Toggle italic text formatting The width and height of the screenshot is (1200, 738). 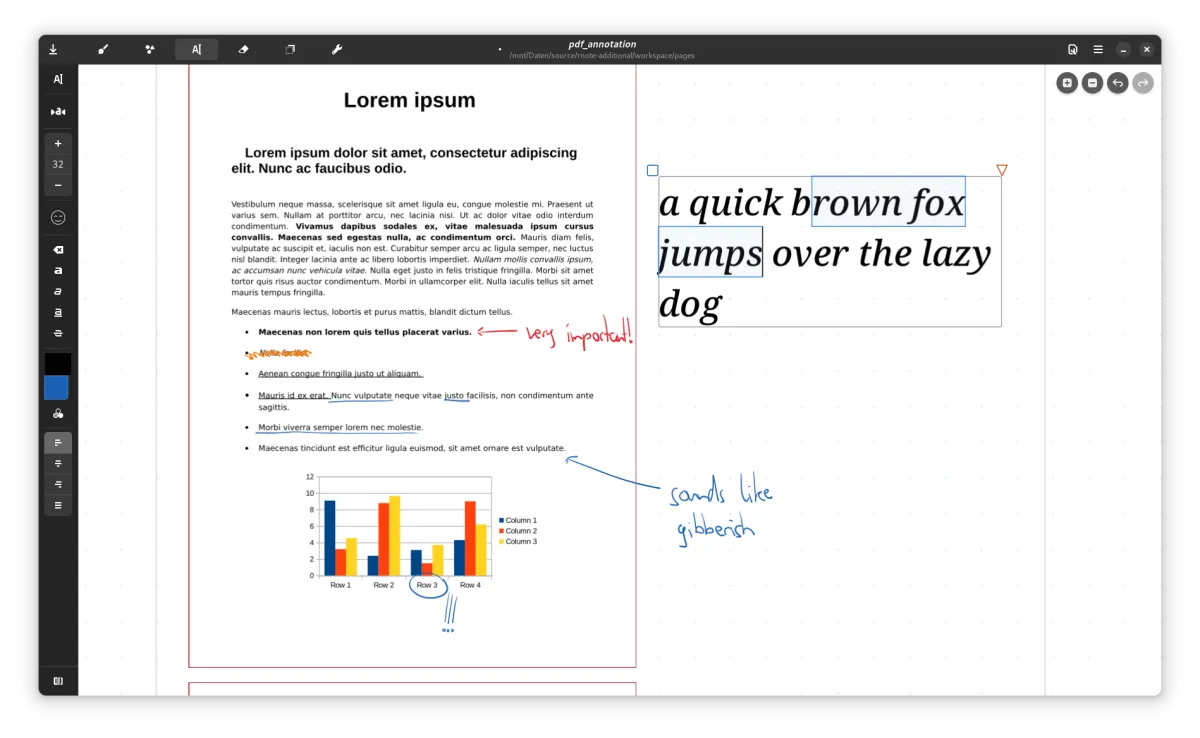click(57, 291)
